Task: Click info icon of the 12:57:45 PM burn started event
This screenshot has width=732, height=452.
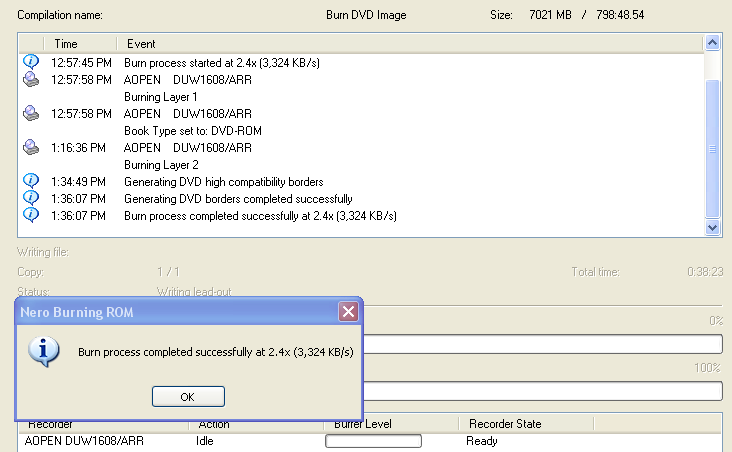Action: pos(31,62)
